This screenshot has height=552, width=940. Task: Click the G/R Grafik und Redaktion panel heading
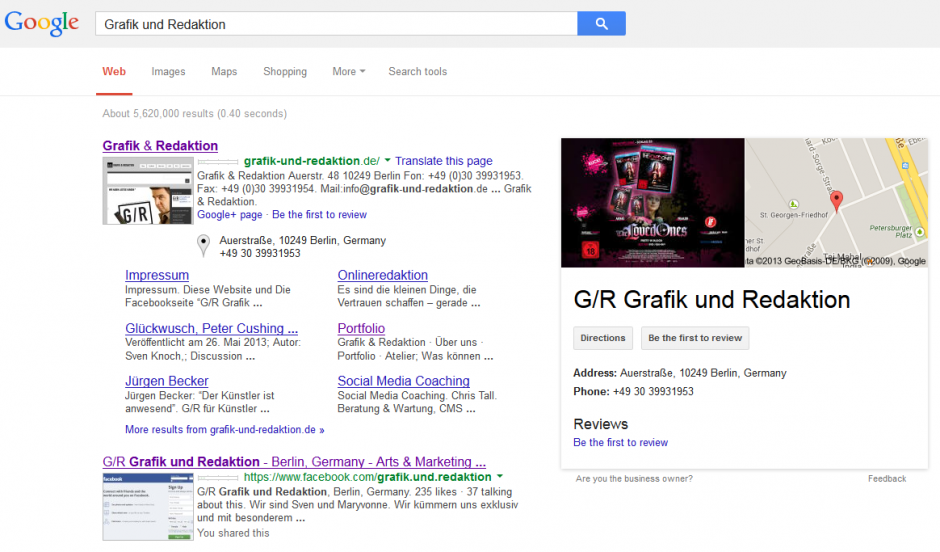pos(712,300)
